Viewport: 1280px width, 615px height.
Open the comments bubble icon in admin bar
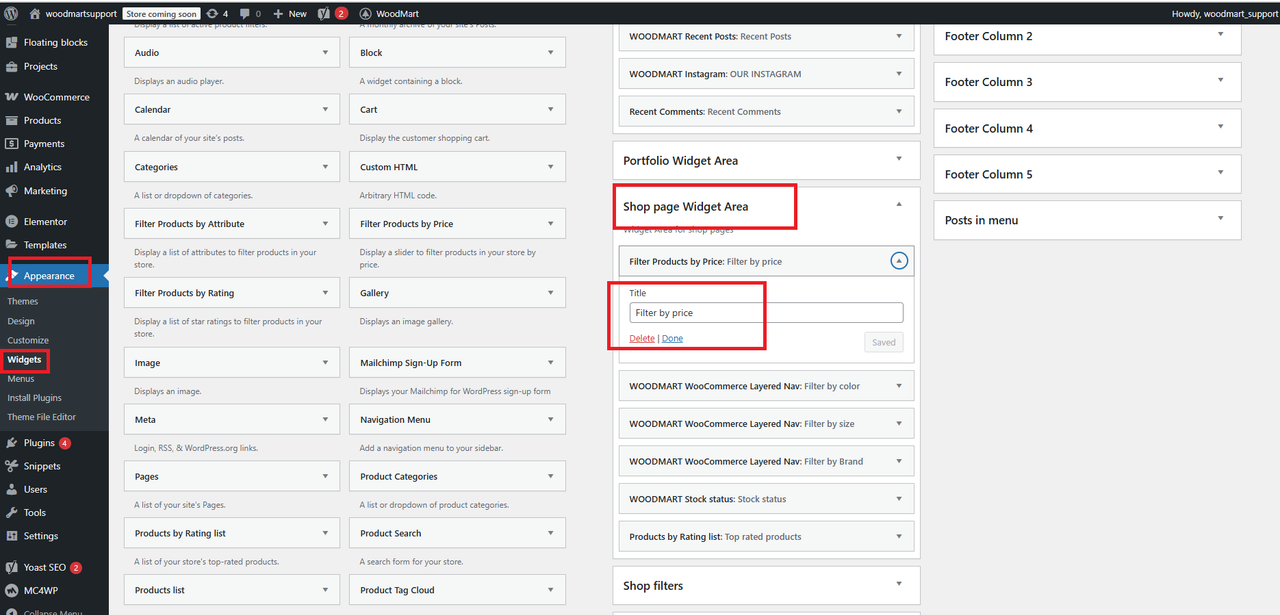click(245, 14)
